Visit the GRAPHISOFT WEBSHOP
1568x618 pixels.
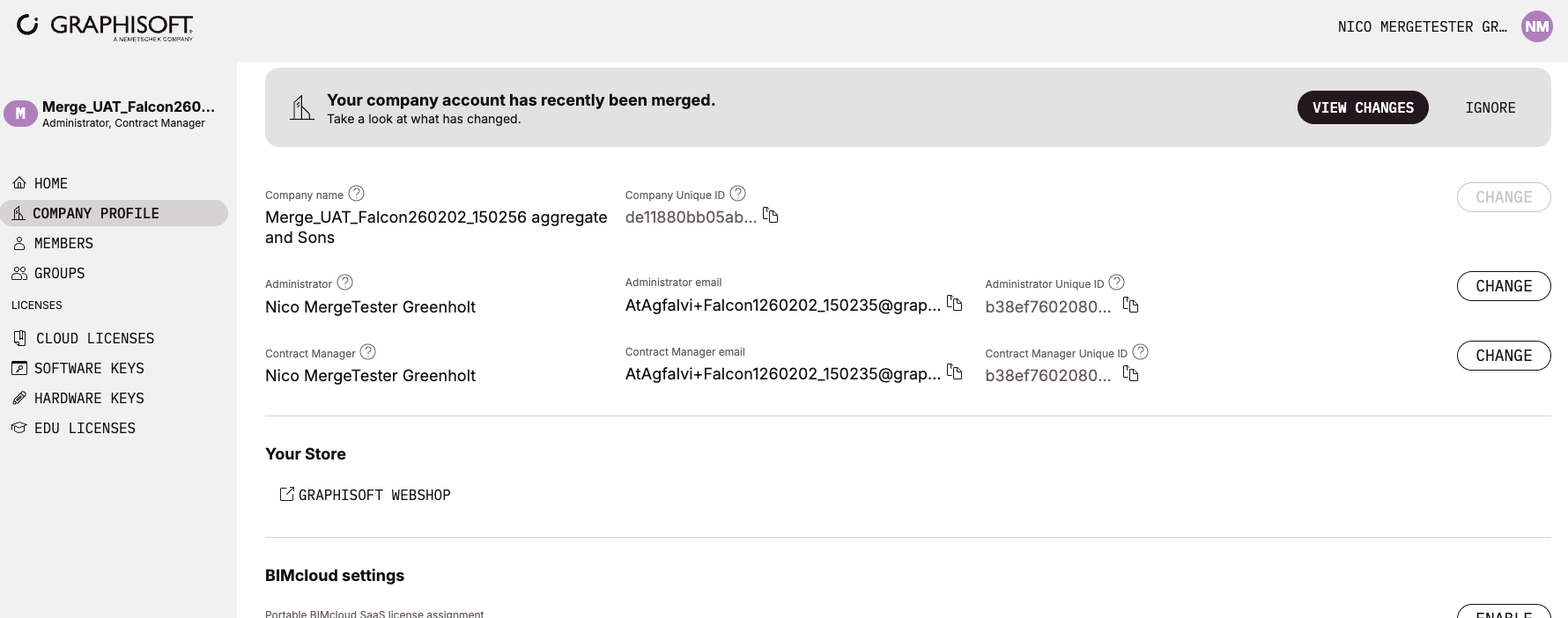(365, 495)
